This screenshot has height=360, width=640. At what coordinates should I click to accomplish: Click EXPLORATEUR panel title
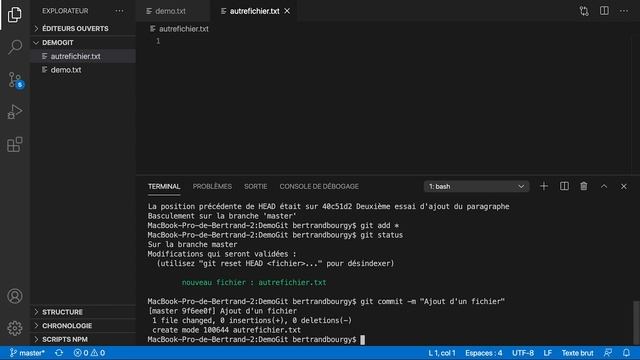click(65, 11)
